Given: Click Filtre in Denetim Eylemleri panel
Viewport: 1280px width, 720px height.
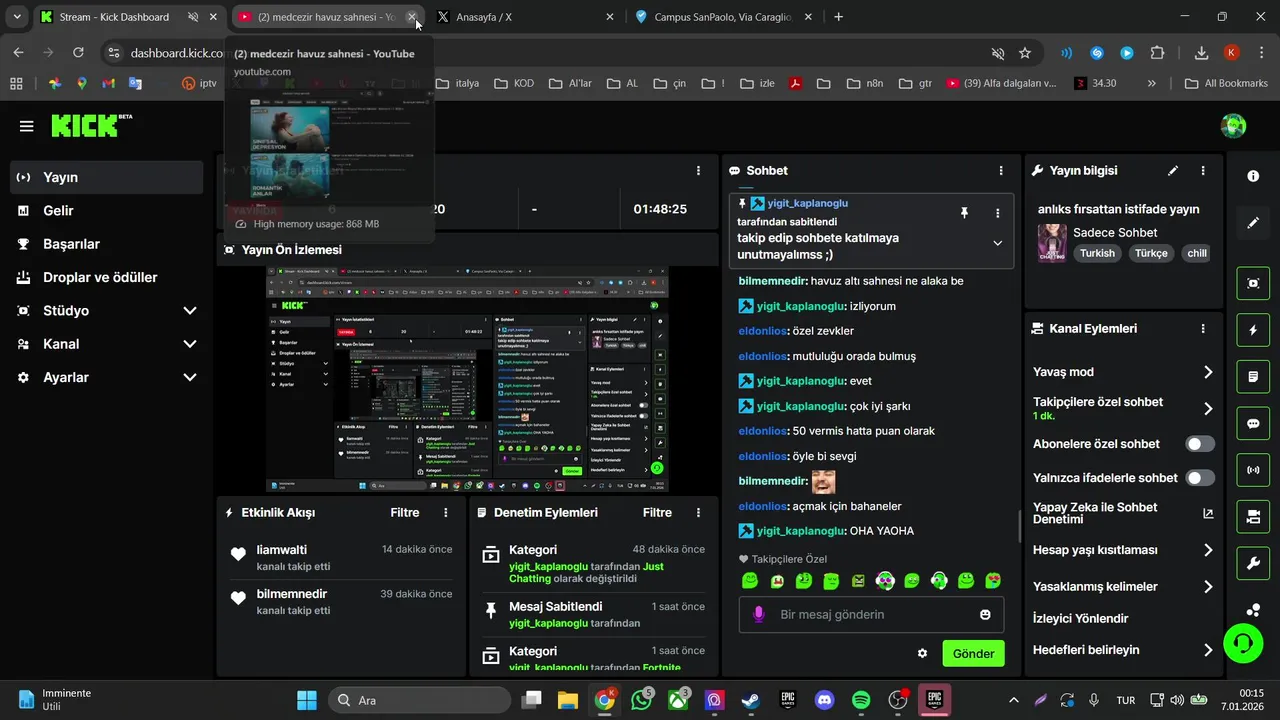Looking at the screenshot, I should 657,513.
